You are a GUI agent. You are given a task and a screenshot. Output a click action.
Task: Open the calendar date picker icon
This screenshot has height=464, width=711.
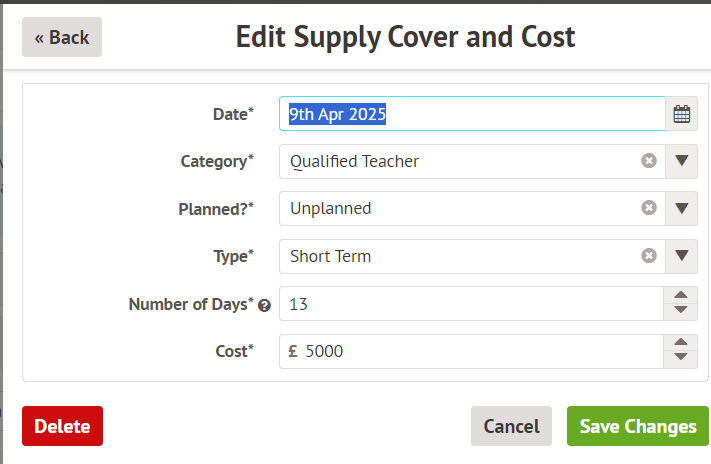tap(682, 114)
